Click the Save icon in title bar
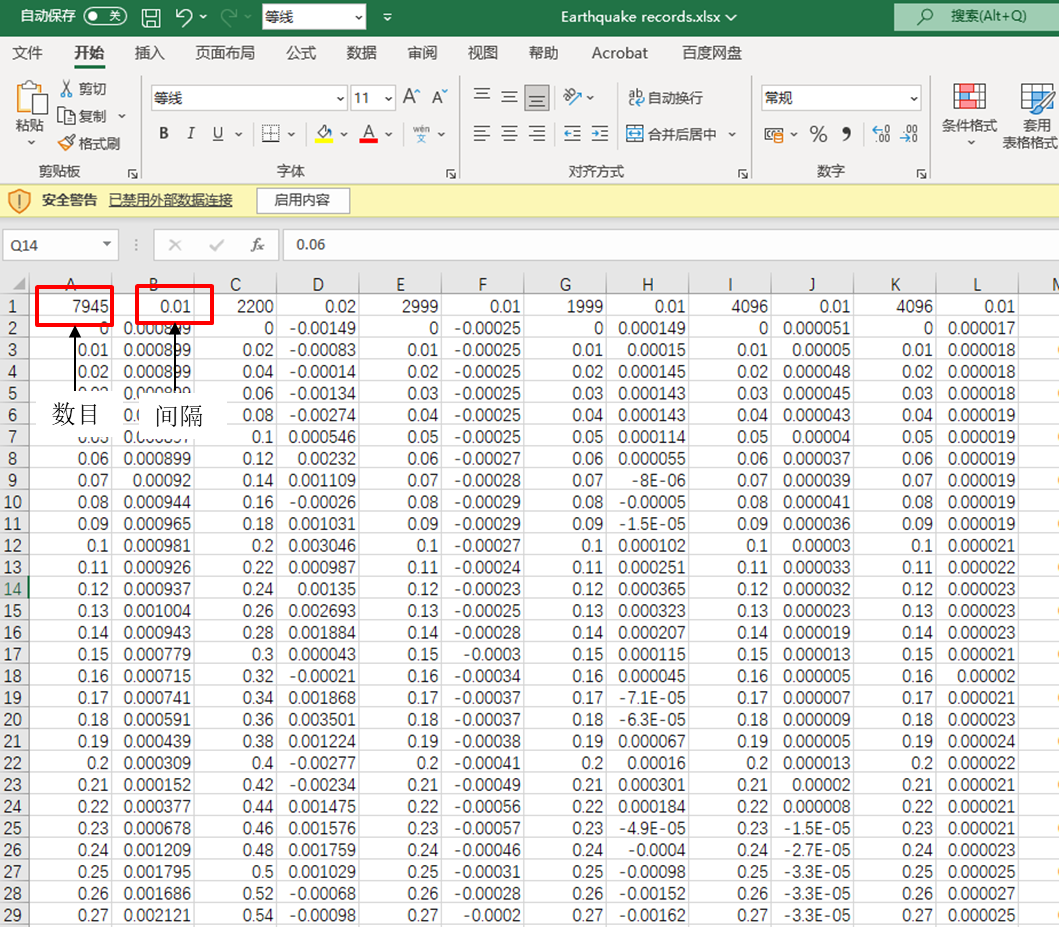Image resolution: width=1059 pixels, height=927 pixels. coord(151,18)
